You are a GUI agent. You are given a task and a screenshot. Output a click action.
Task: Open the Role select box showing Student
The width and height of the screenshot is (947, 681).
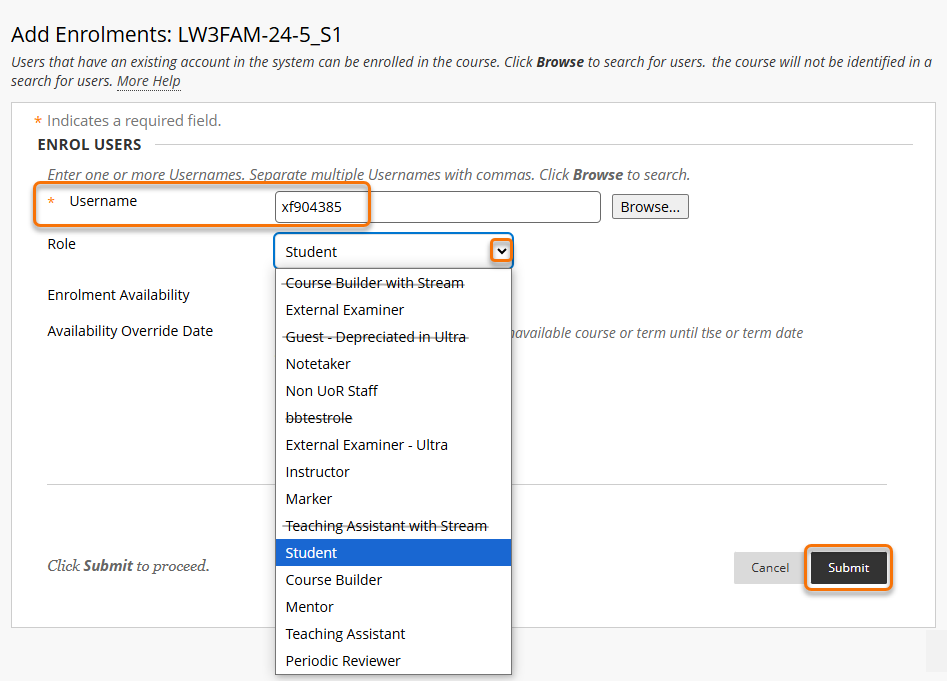point(380,252)
